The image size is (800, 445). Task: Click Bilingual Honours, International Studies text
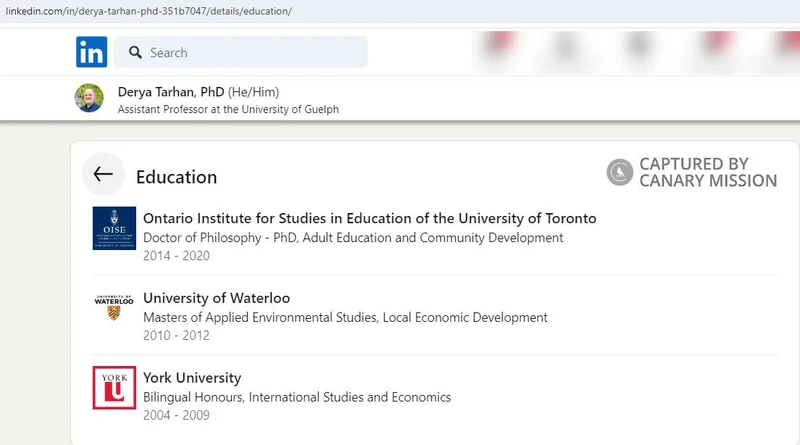297,397
